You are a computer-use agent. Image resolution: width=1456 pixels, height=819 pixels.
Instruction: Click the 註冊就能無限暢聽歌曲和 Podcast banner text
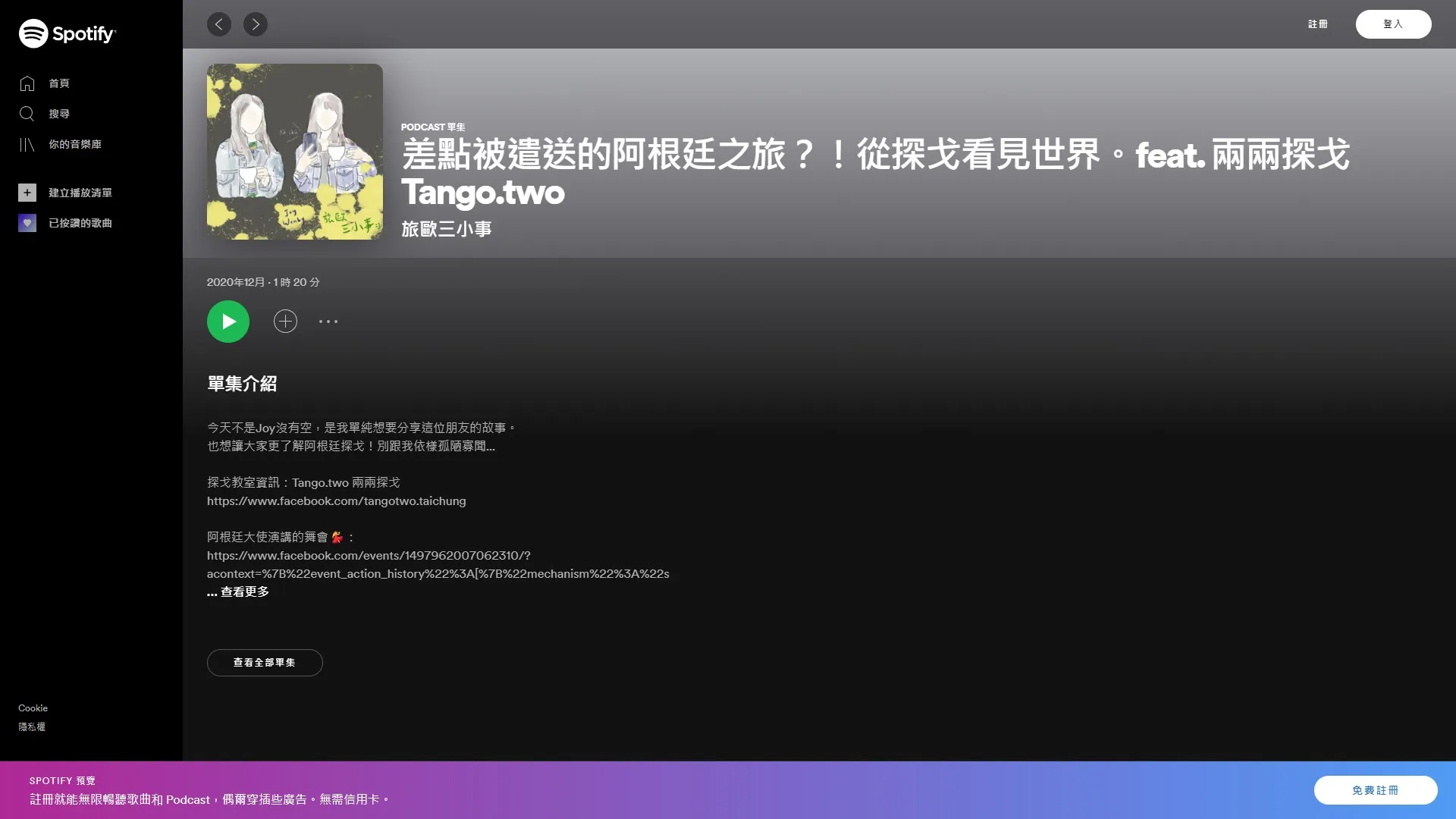(x=209, y=799)
